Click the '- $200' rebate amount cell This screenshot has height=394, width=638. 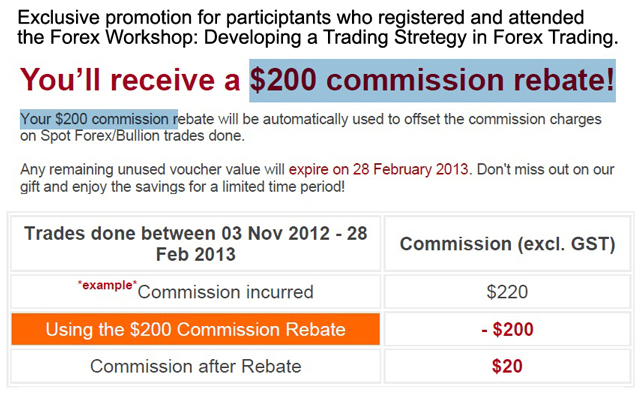(x=507, y=329)
